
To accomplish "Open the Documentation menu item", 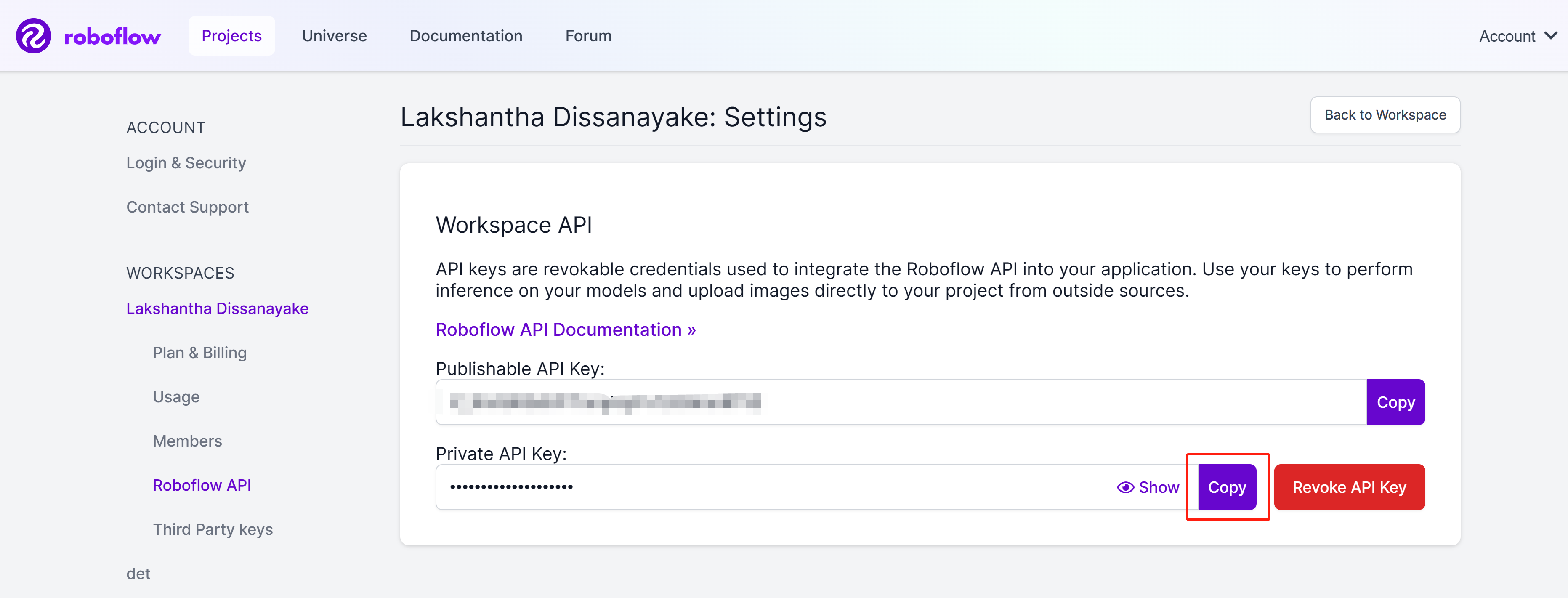I will [466, 36].
